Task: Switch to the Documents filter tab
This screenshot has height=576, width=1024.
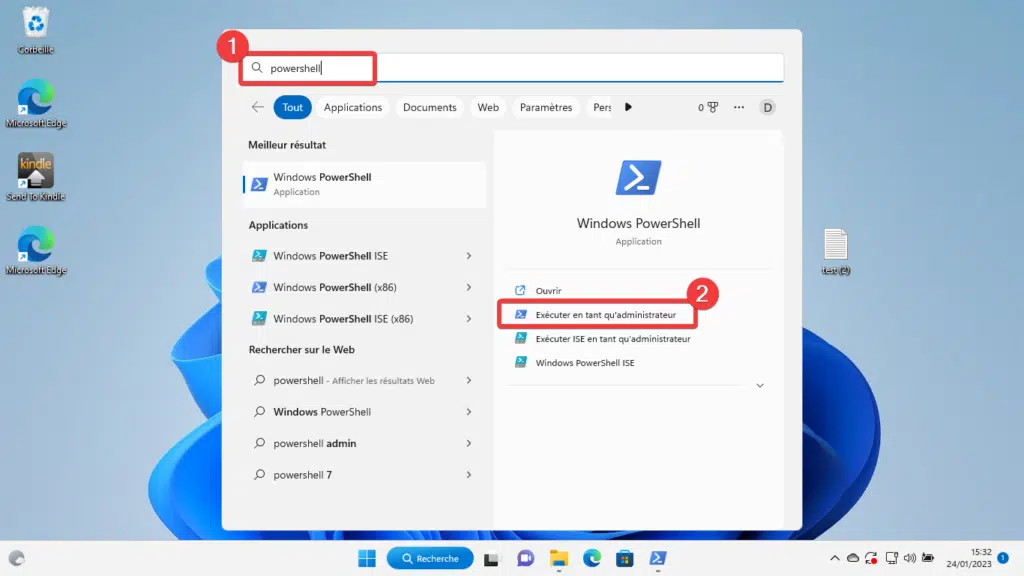Action: 429,107
